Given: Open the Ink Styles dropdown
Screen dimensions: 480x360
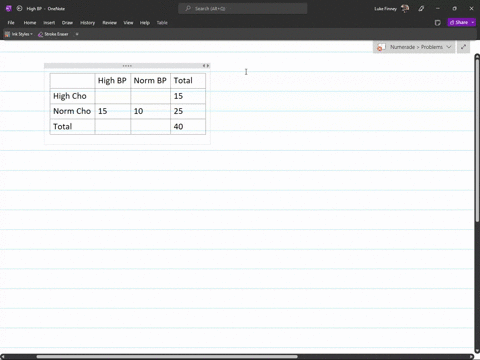Looking at the screenshot, I should pos(19,34).
